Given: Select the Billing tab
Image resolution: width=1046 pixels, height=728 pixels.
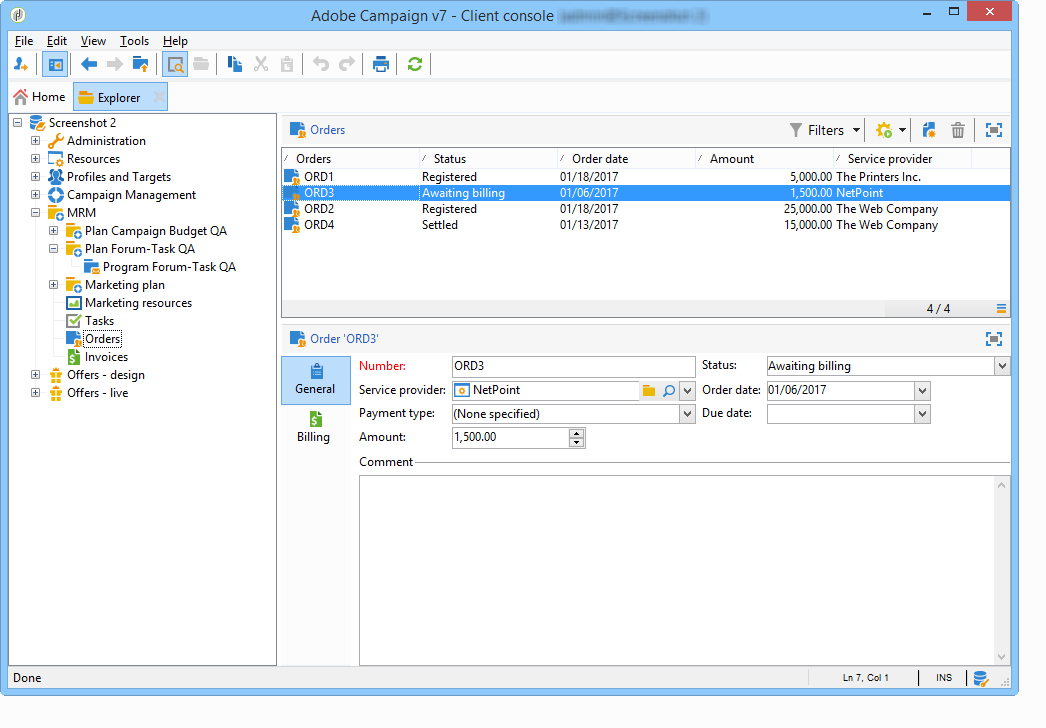Looking at the screenshot, I should (x=314, y=427).
